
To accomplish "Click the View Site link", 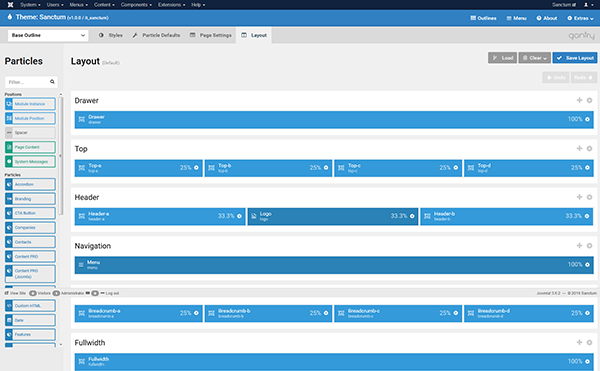I will click(15, 293).
